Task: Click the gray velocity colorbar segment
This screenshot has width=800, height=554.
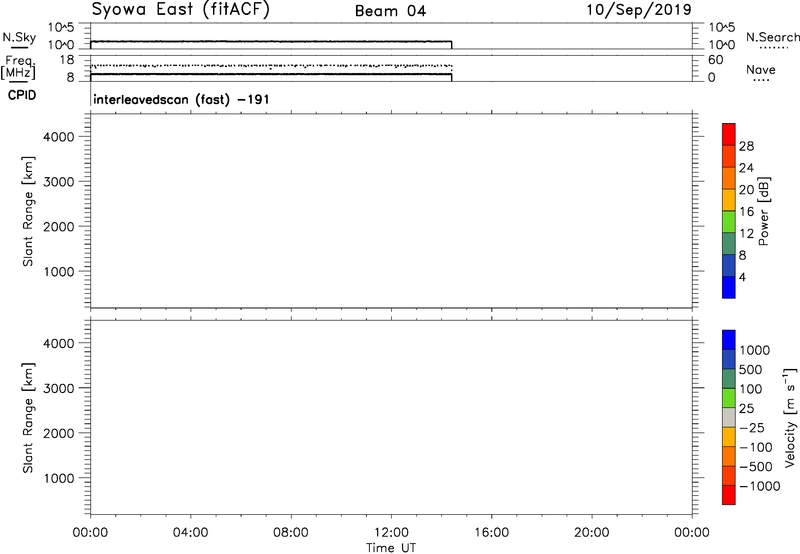Action: [729, 418]
